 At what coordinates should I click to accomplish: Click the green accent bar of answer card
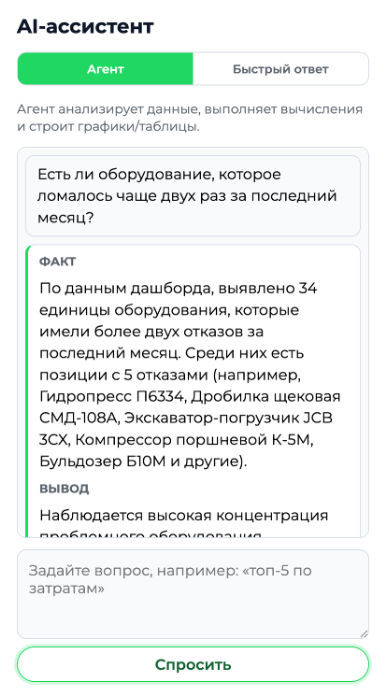tap(27, 391)
